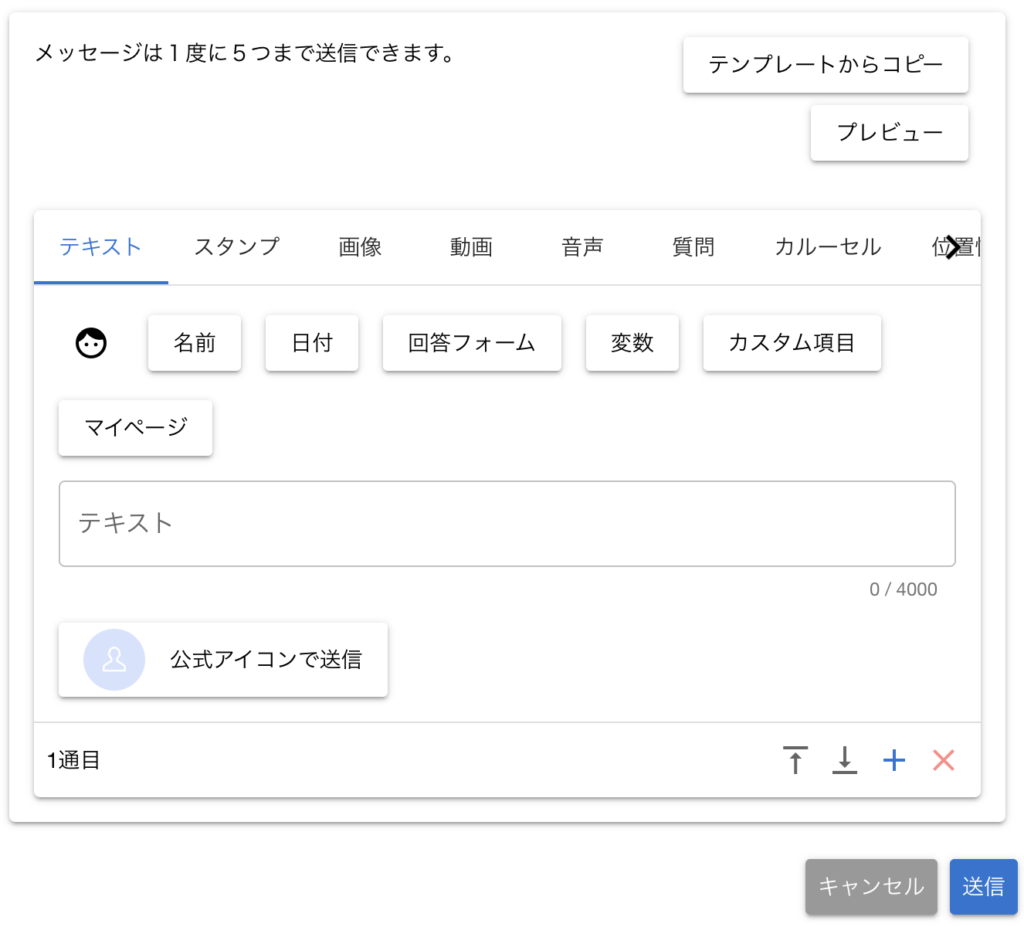Open the 質問 tab

tap(693, 247)
